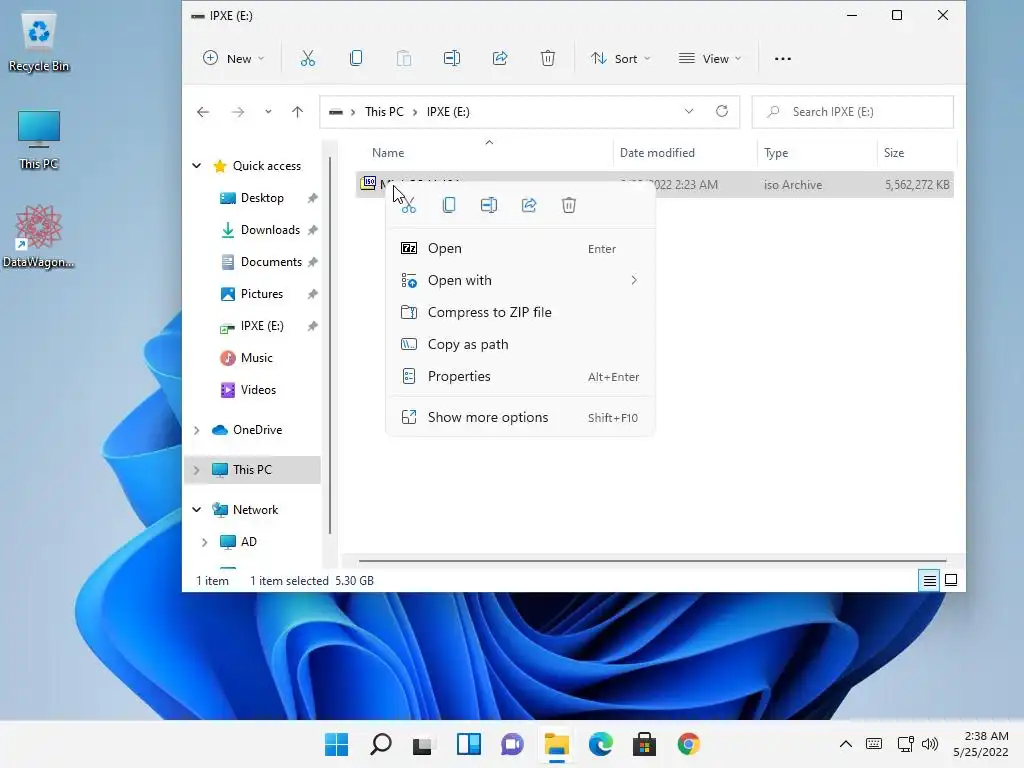This screenshot has height=768, width=1024.
Task: Expand the This PC tree node
Action: tap(197, 470)
